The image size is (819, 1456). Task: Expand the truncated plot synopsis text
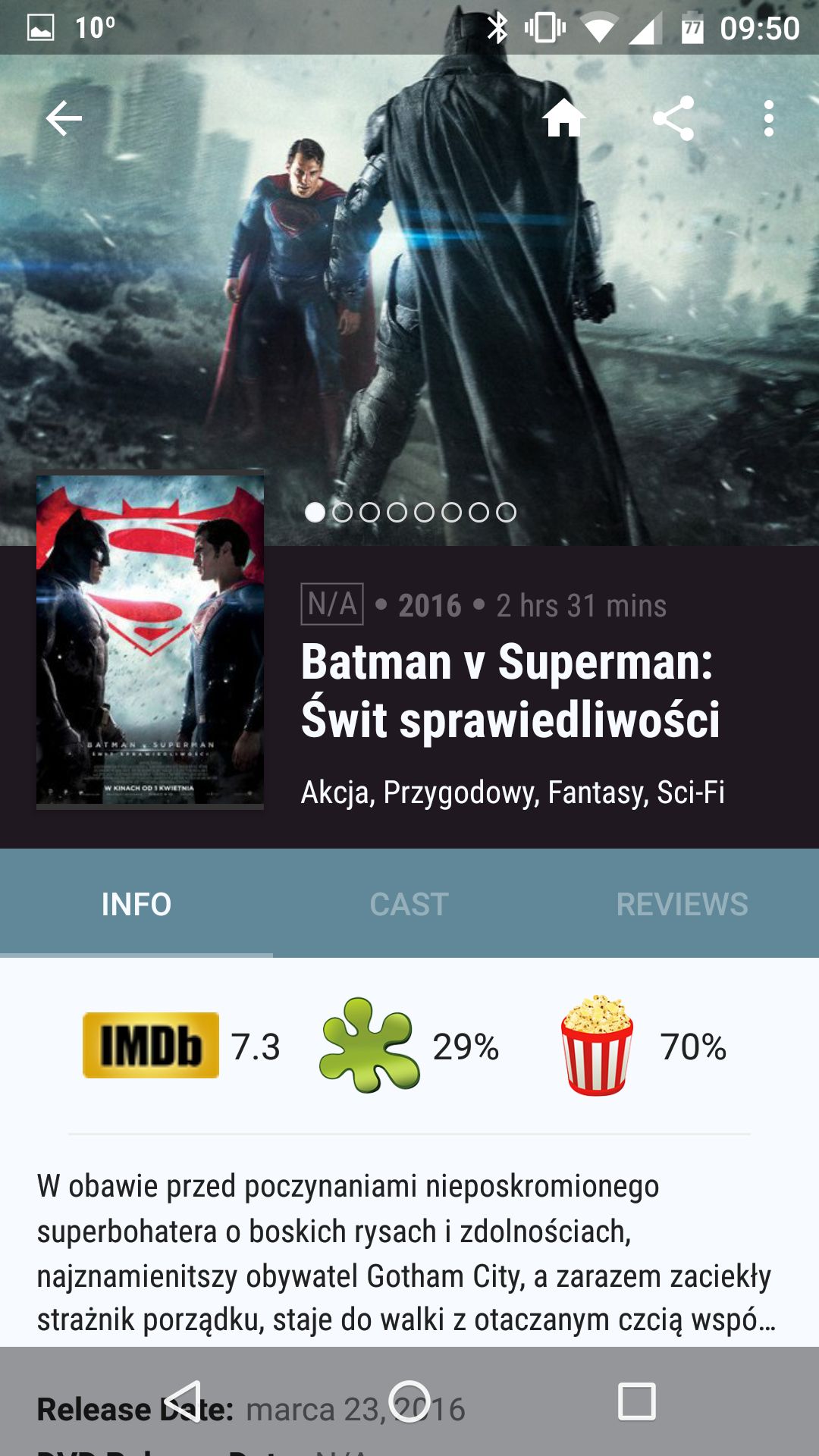406,1253
